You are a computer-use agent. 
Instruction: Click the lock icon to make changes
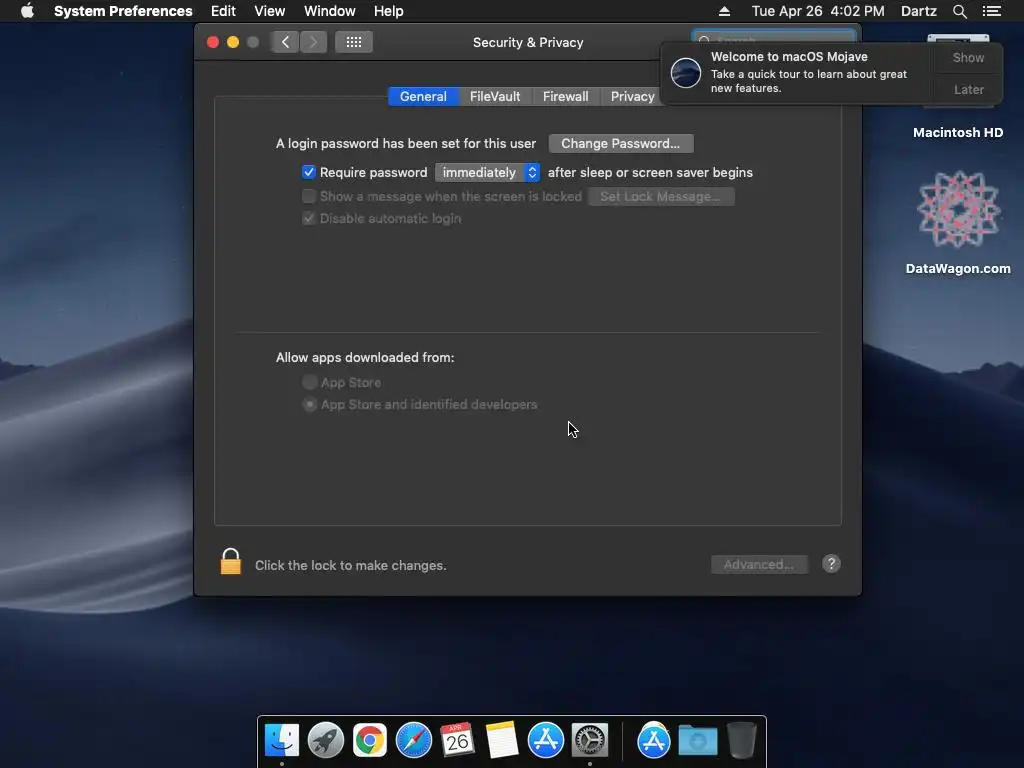[231, 562]
